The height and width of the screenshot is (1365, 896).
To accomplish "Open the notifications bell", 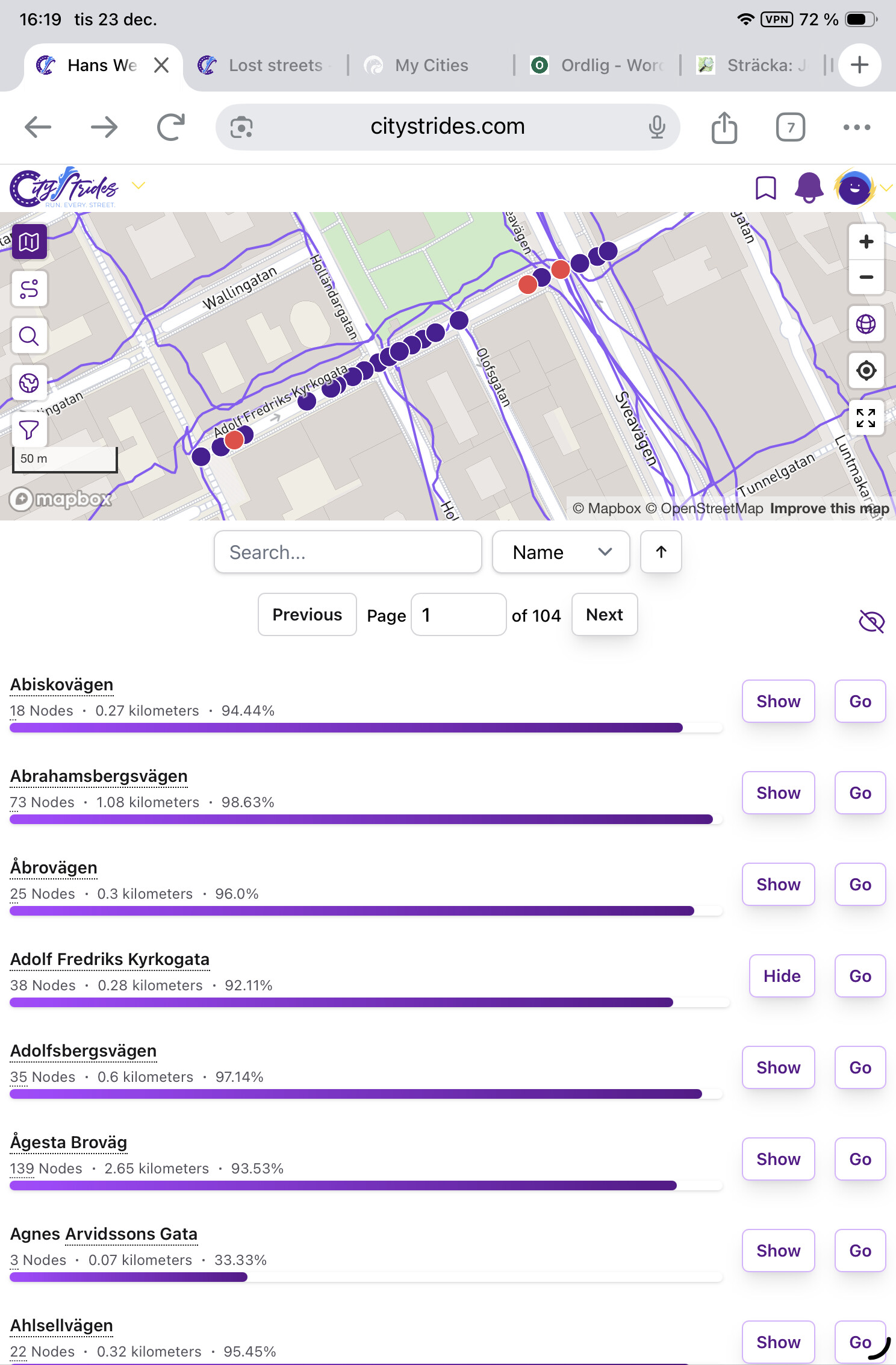I will click(x=809, y=188).
